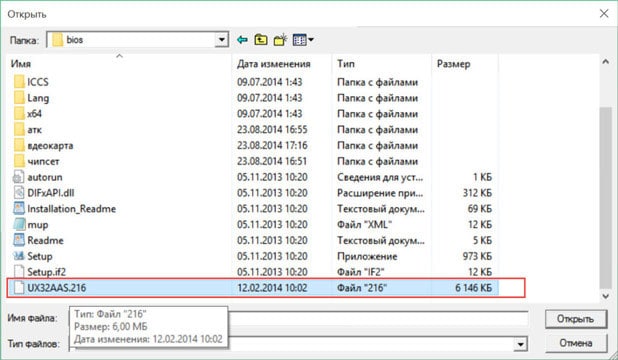Sort by the Размер column header
The height and width of the screenshot is (360, 618).
click(x=453, y=64)
